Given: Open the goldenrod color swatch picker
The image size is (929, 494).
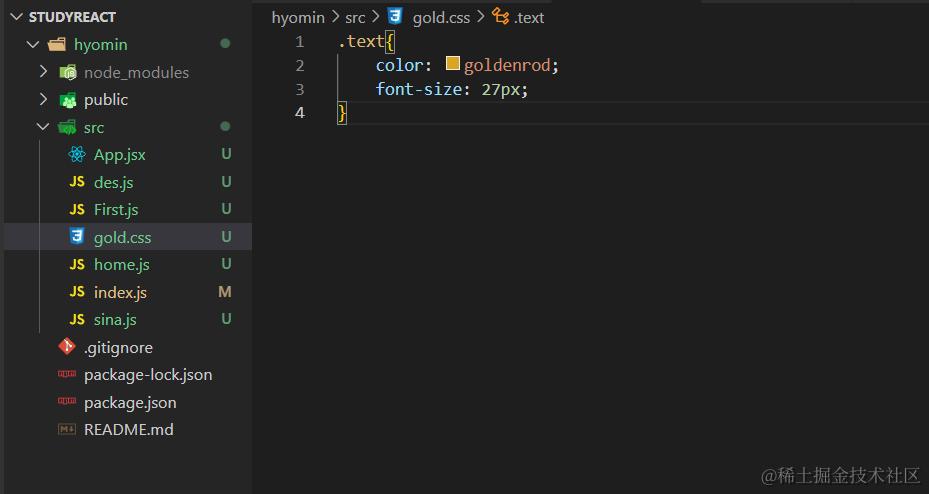Looking at the screenshot, I should pyautogui.click(x=453, y=63).
